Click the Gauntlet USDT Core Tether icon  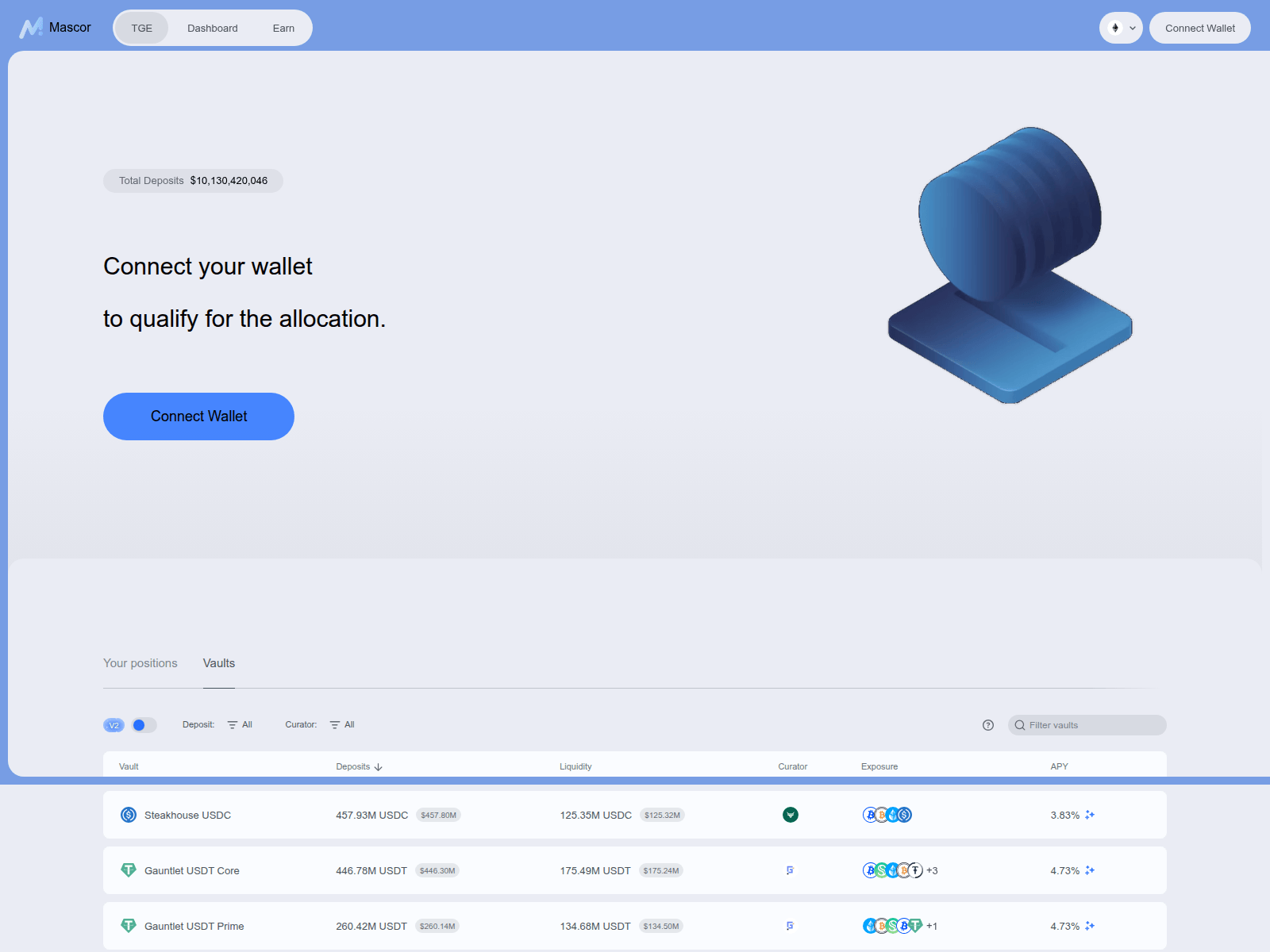(128, 870)
